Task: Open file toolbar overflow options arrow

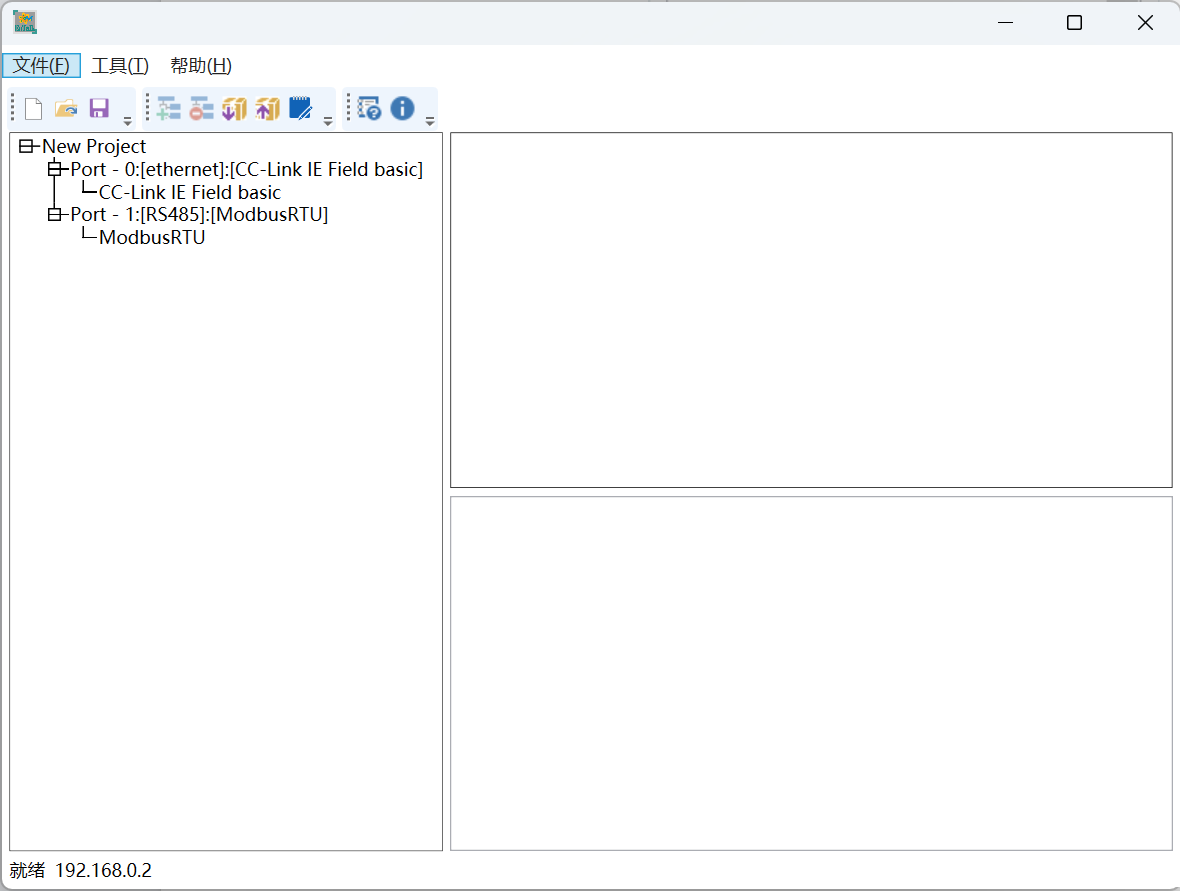Action: pyautogui.click(x=127, y=120)
